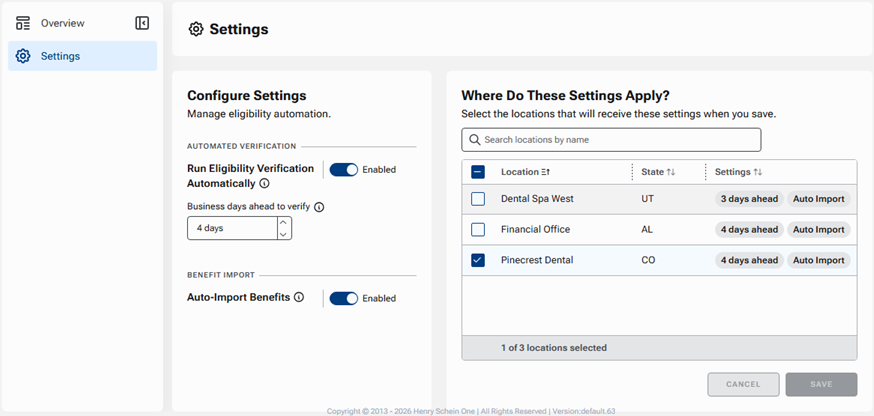Click the Search locations by name field
The width and height of the screenshot is (874, 416).
point(611,139)
